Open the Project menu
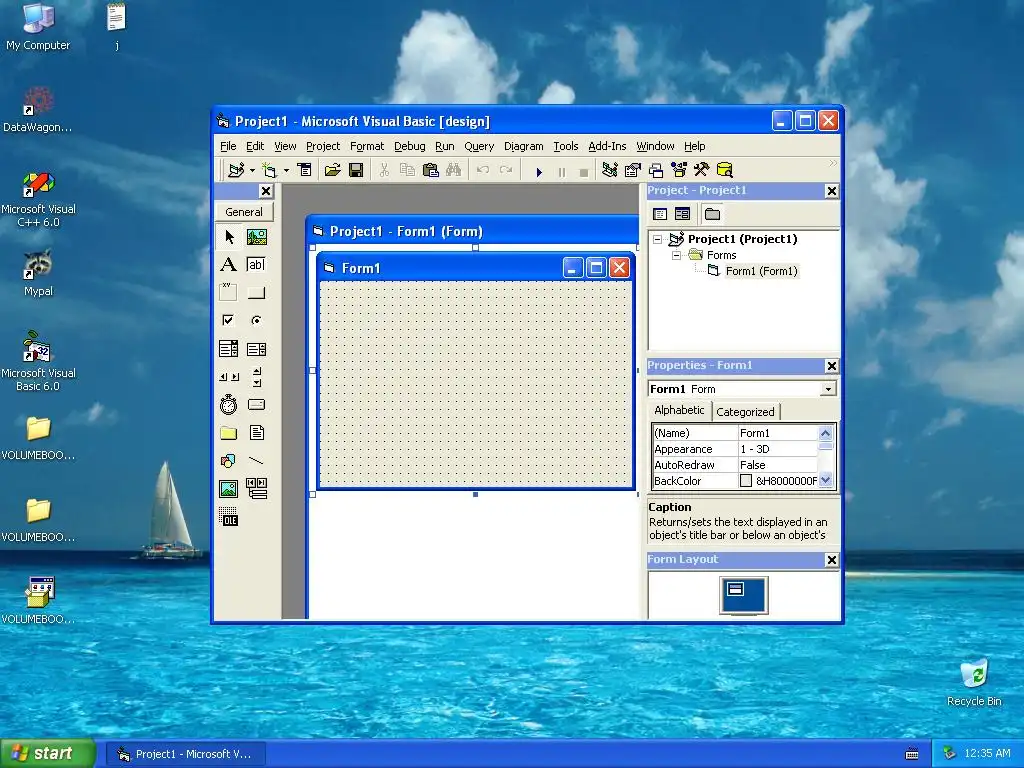This screenshot has height=768, width=1024. (x=323, y=146)
